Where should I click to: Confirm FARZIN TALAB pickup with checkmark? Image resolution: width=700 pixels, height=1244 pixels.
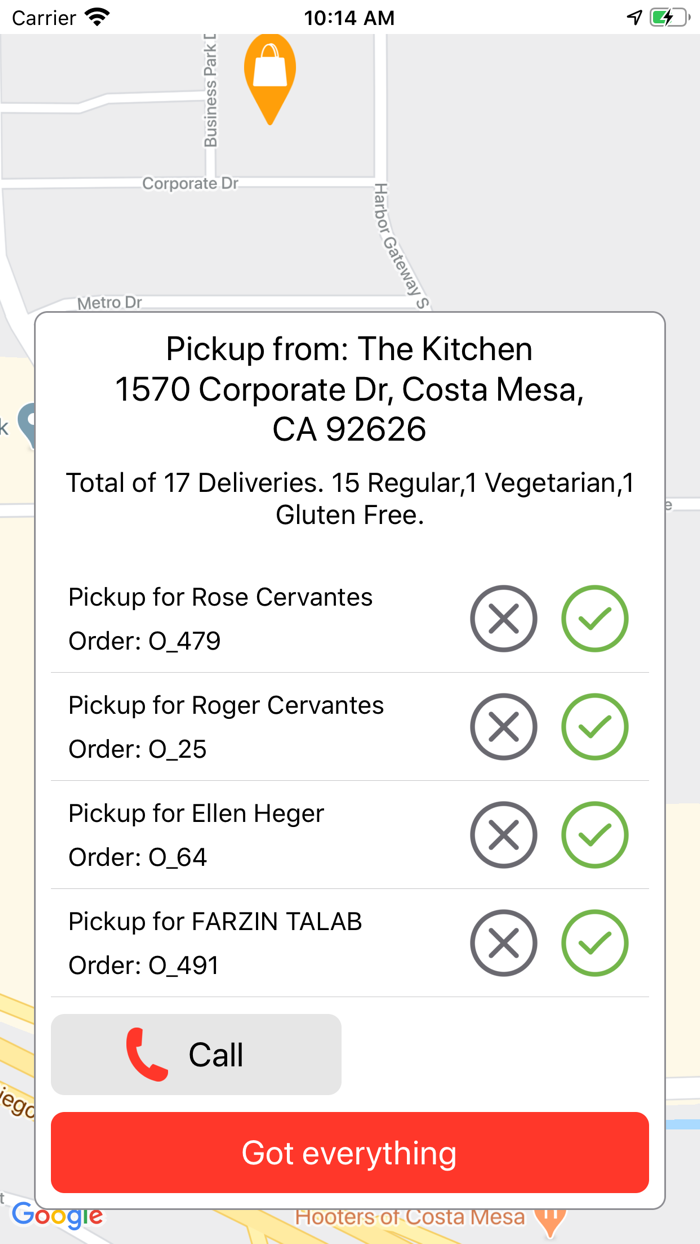coord(595,943)
